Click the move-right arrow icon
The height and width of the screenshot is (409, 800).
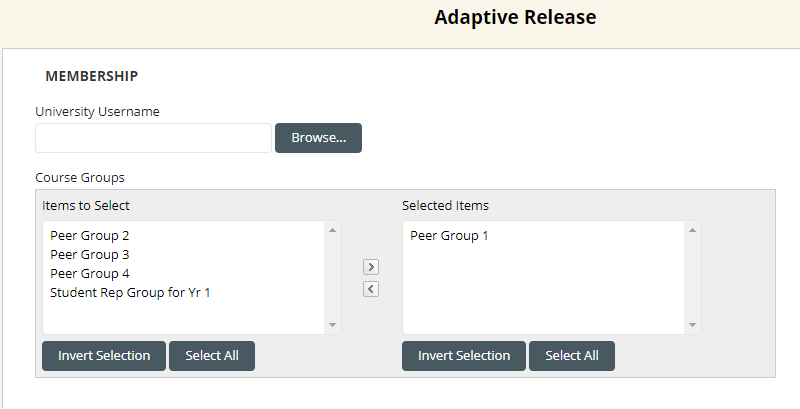point(370,267)
